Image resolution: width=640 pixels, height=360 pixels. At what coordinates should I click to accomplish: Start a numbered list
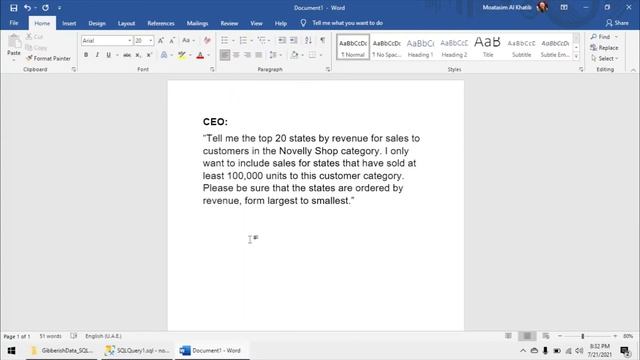[243, 40]
